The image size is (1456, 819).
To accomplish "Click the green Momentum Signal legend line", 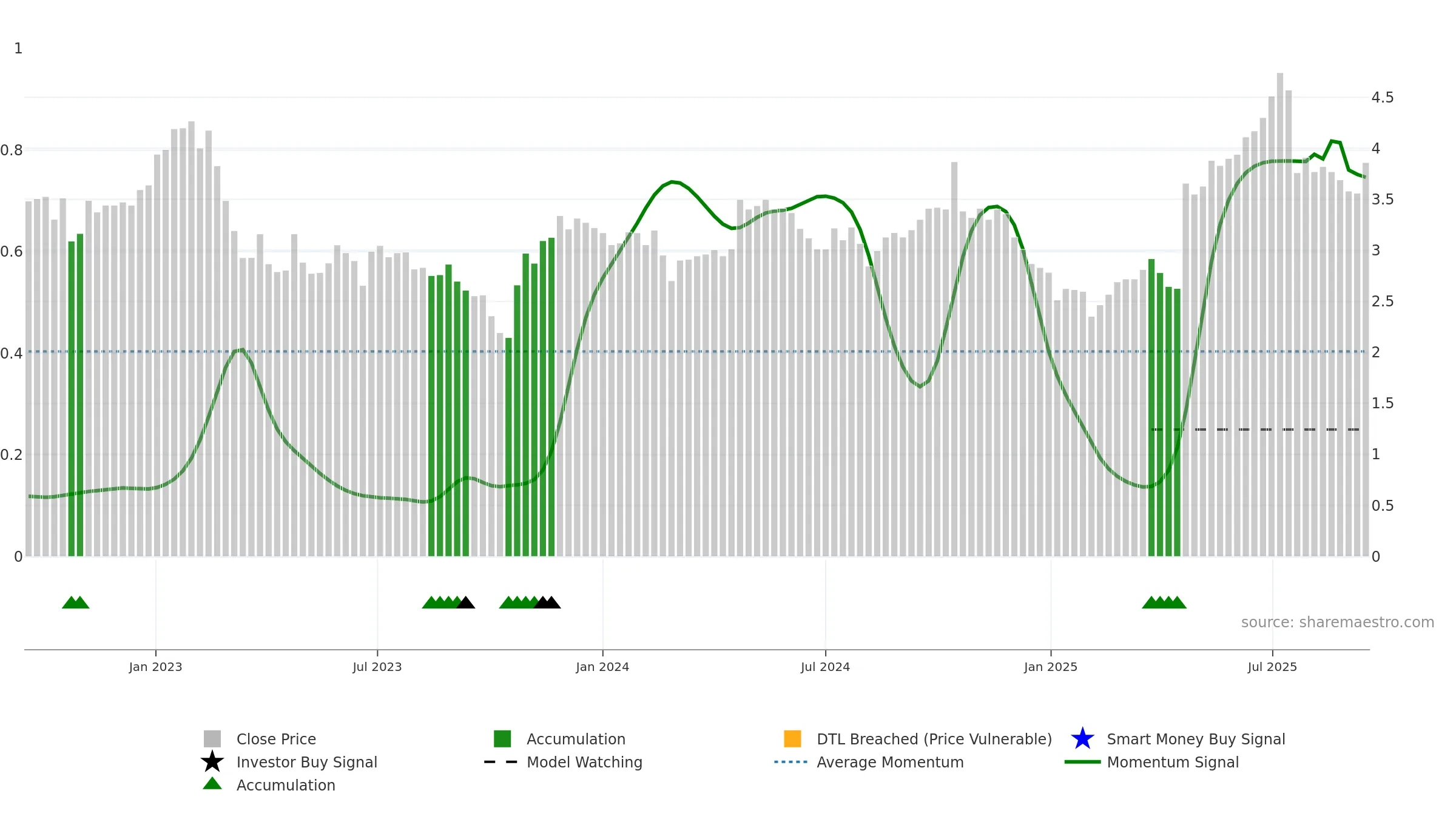I will (1082, 762).
